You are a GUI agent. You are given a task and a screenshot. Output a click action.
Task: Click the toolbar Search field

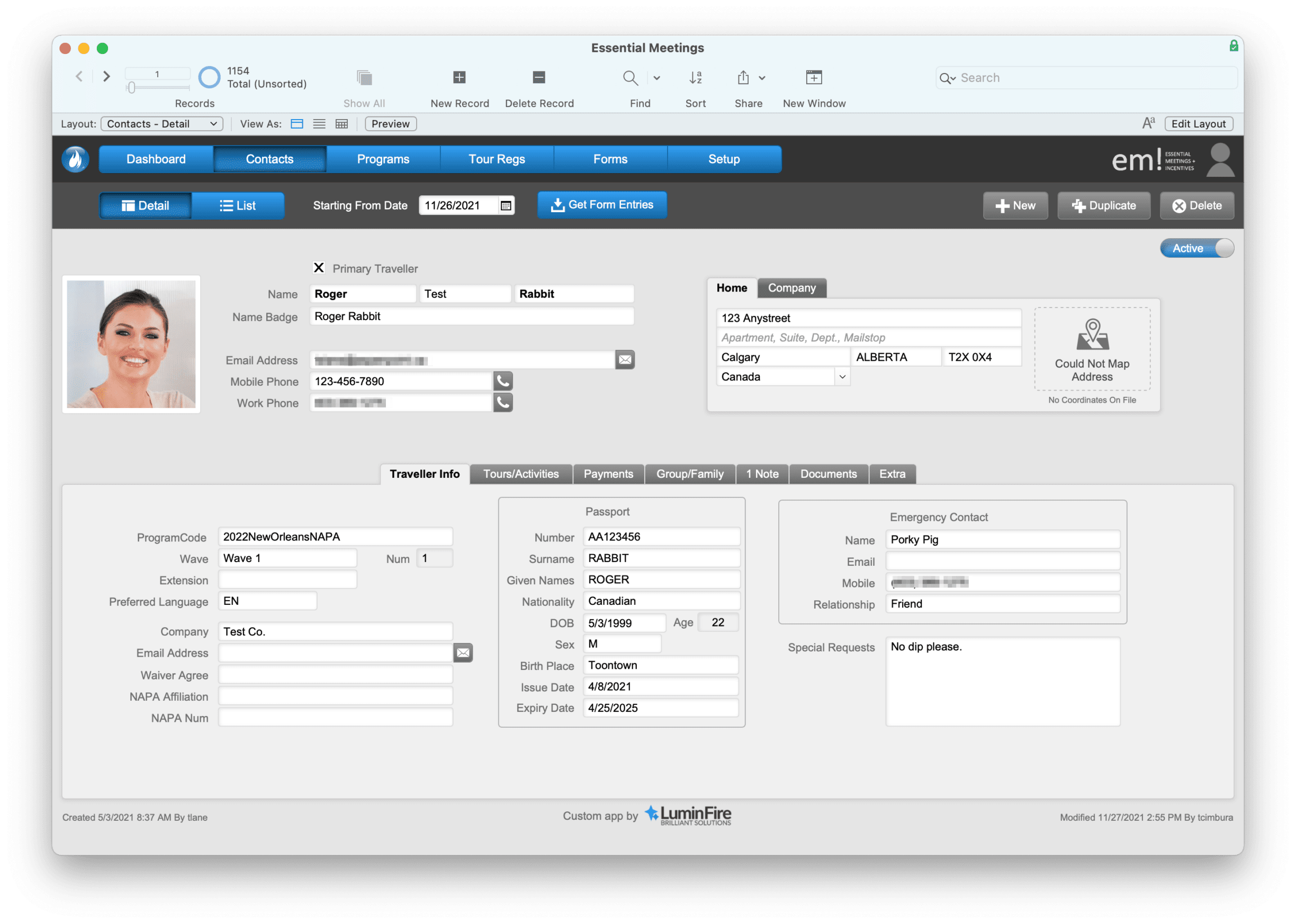(x=1086, y=78)
